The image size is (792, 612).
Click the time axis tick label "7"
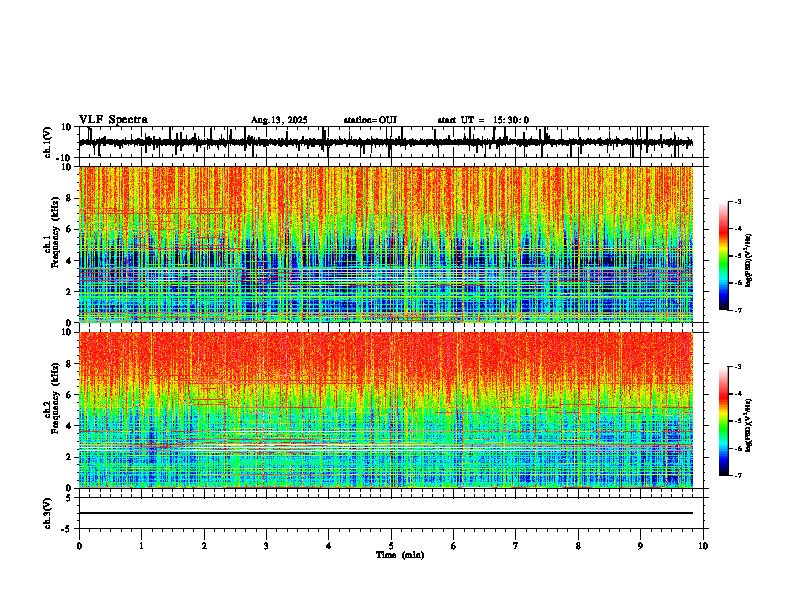(516, 546)
